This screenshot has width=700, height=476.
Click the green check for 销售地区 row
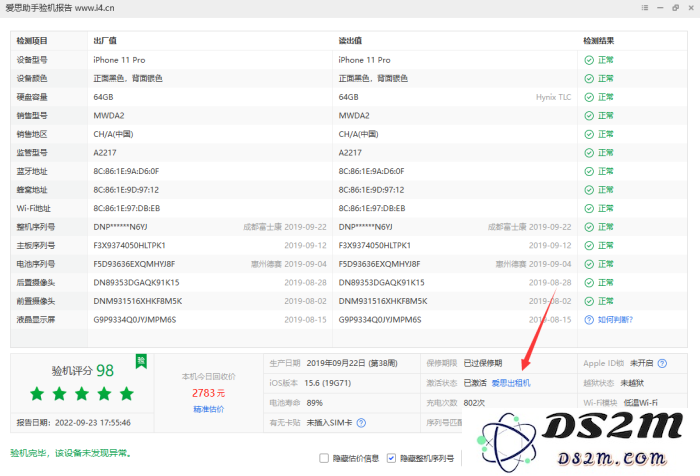589,134
